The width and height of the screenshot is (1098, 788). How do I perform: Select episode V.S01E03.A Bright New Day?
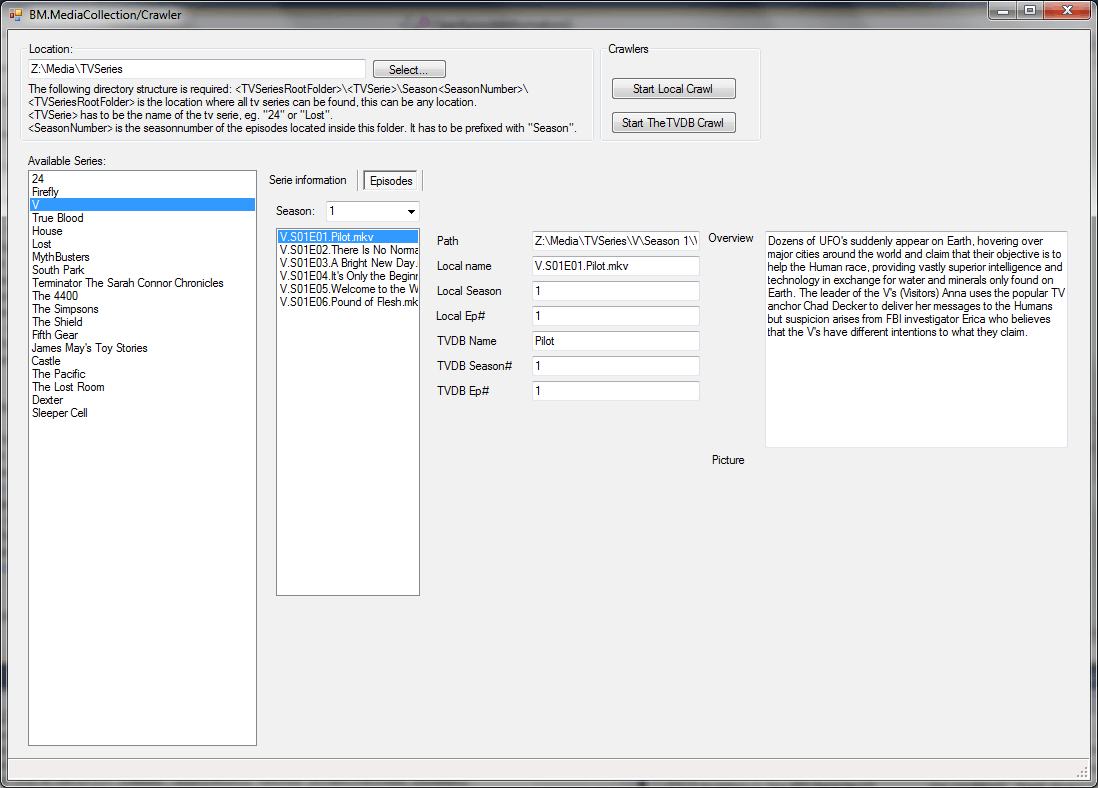tap(348, 263)
